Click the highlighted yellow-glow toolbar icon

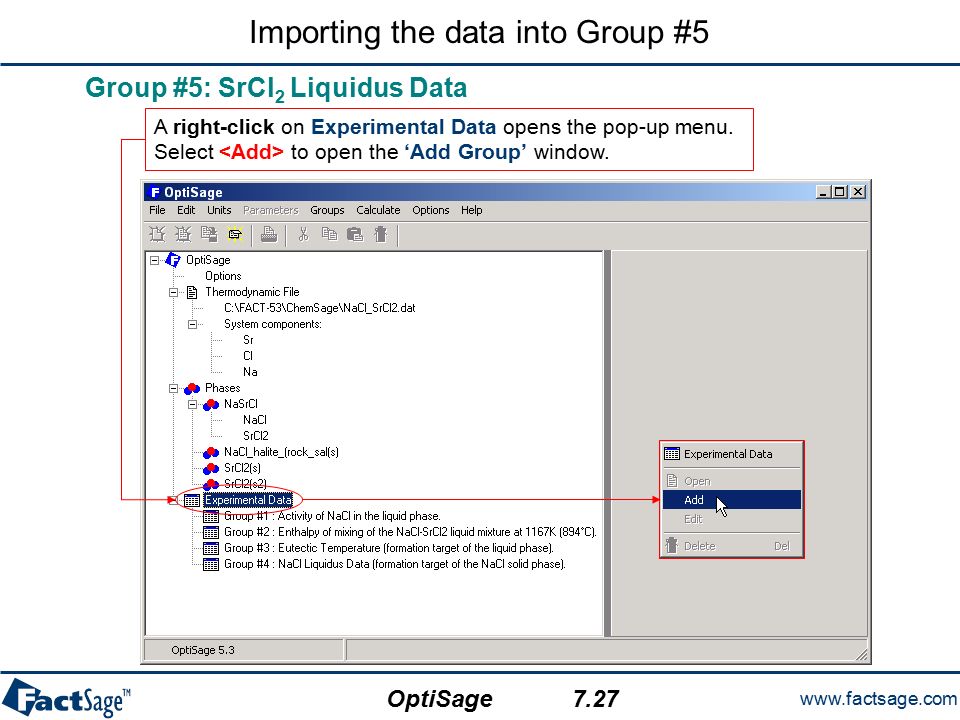235,234
